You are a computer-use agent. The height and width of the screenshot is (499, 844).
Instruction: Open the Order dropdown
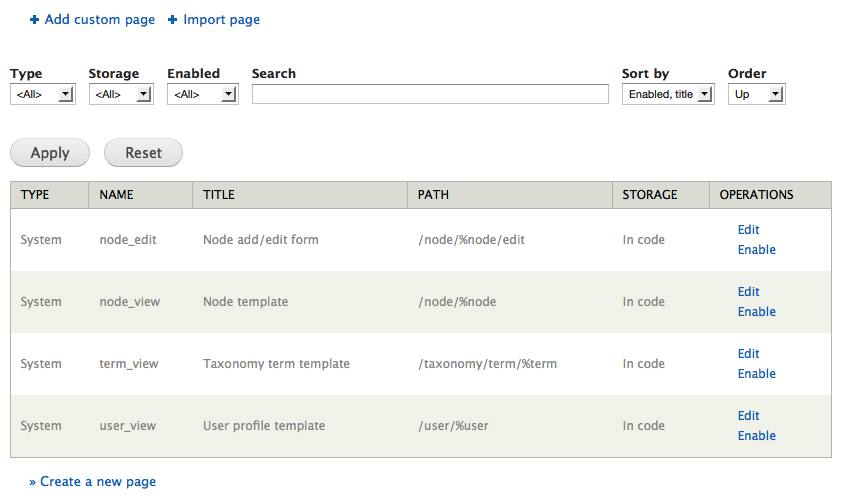756,94
